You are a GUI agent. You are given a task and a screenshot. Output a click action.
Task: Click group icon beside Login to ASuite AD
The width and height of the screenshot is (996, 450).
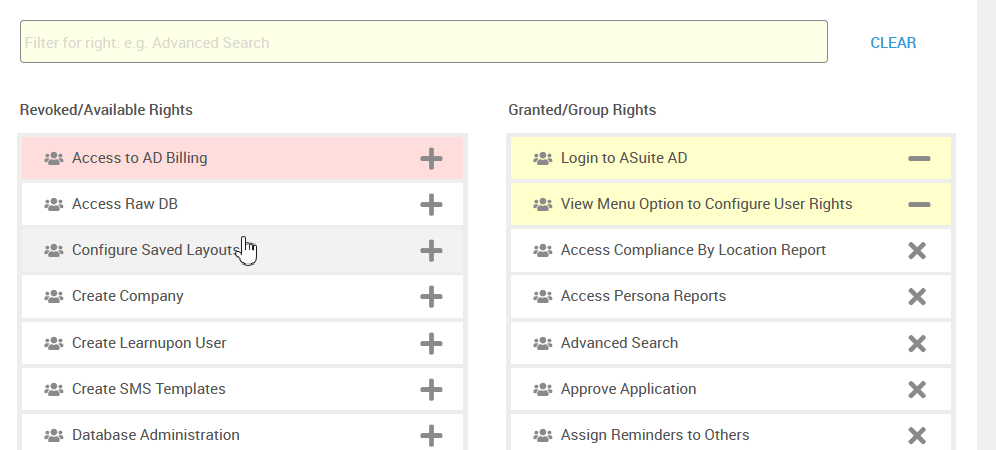click(x=542, y=158)
